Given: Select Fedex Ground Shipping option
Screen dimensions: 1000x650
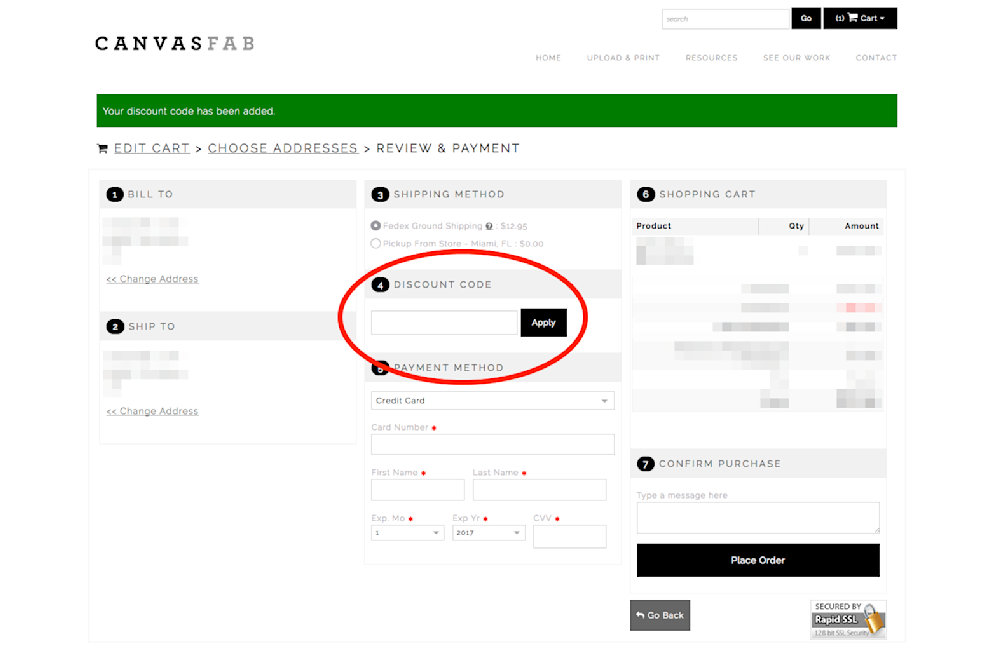Looking at the screenshot, I should click(x=376, y=226).
